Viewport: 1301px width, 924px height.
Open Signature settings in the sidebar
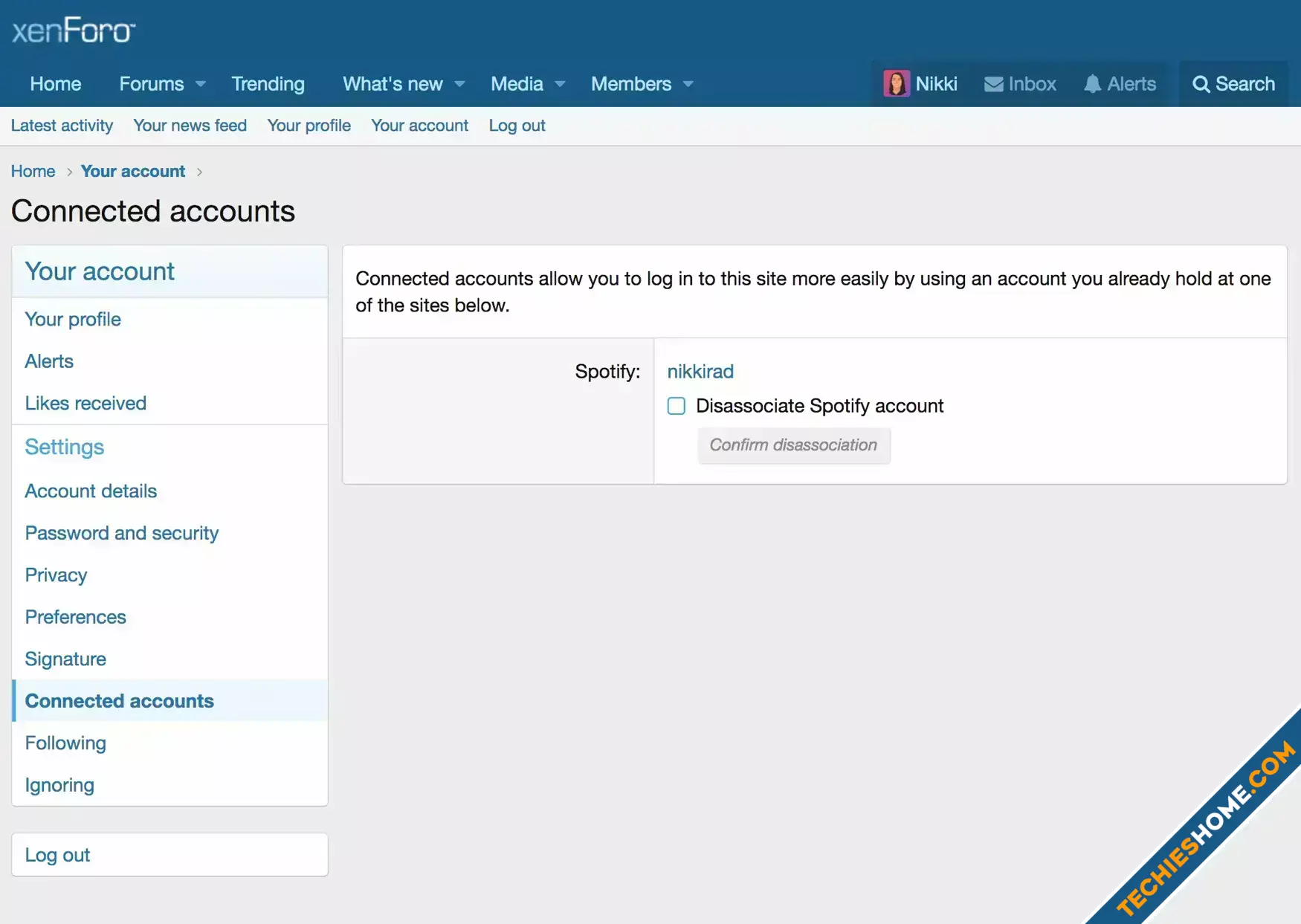[x=170, y=659]
